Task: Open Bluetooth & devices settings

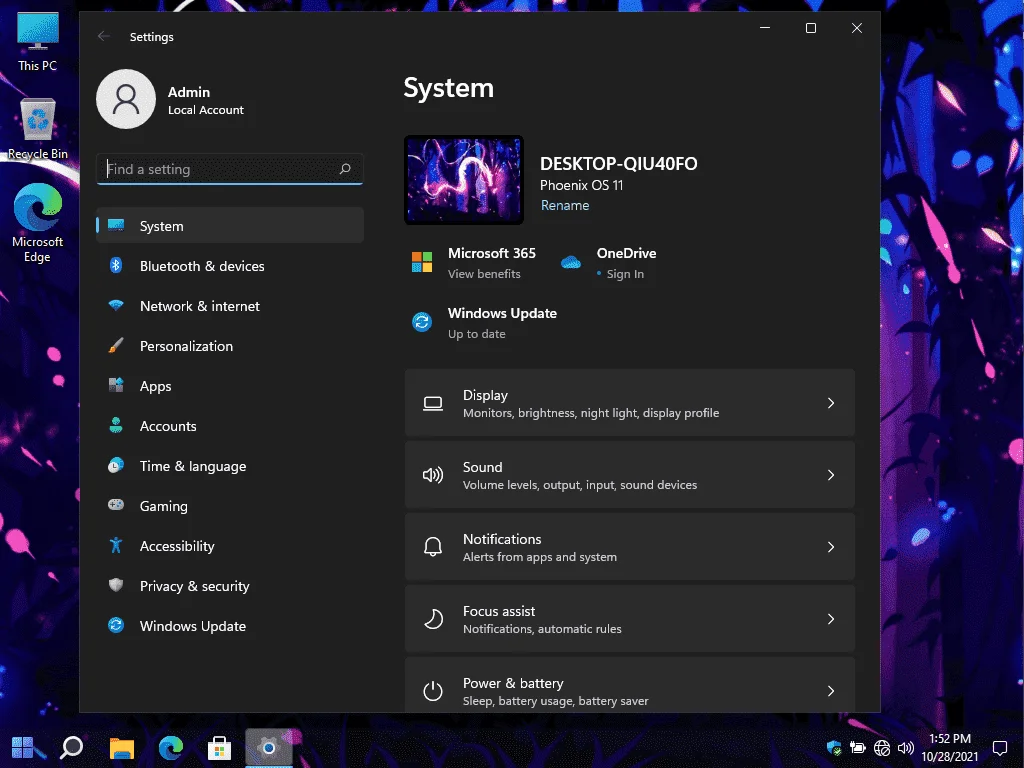Action: pos(229,266)
